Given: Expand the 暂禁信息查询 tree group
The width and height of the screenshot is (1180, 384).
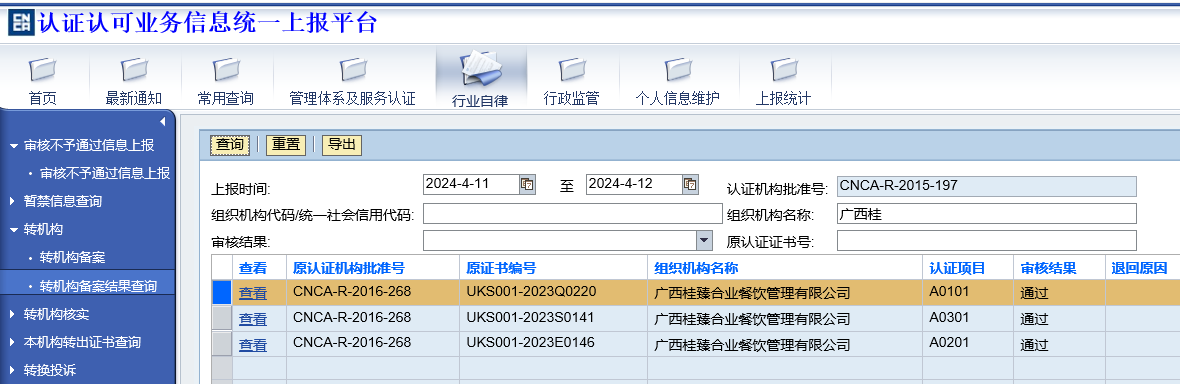Looking at the screenshot, I should click(x=13, y=201).
